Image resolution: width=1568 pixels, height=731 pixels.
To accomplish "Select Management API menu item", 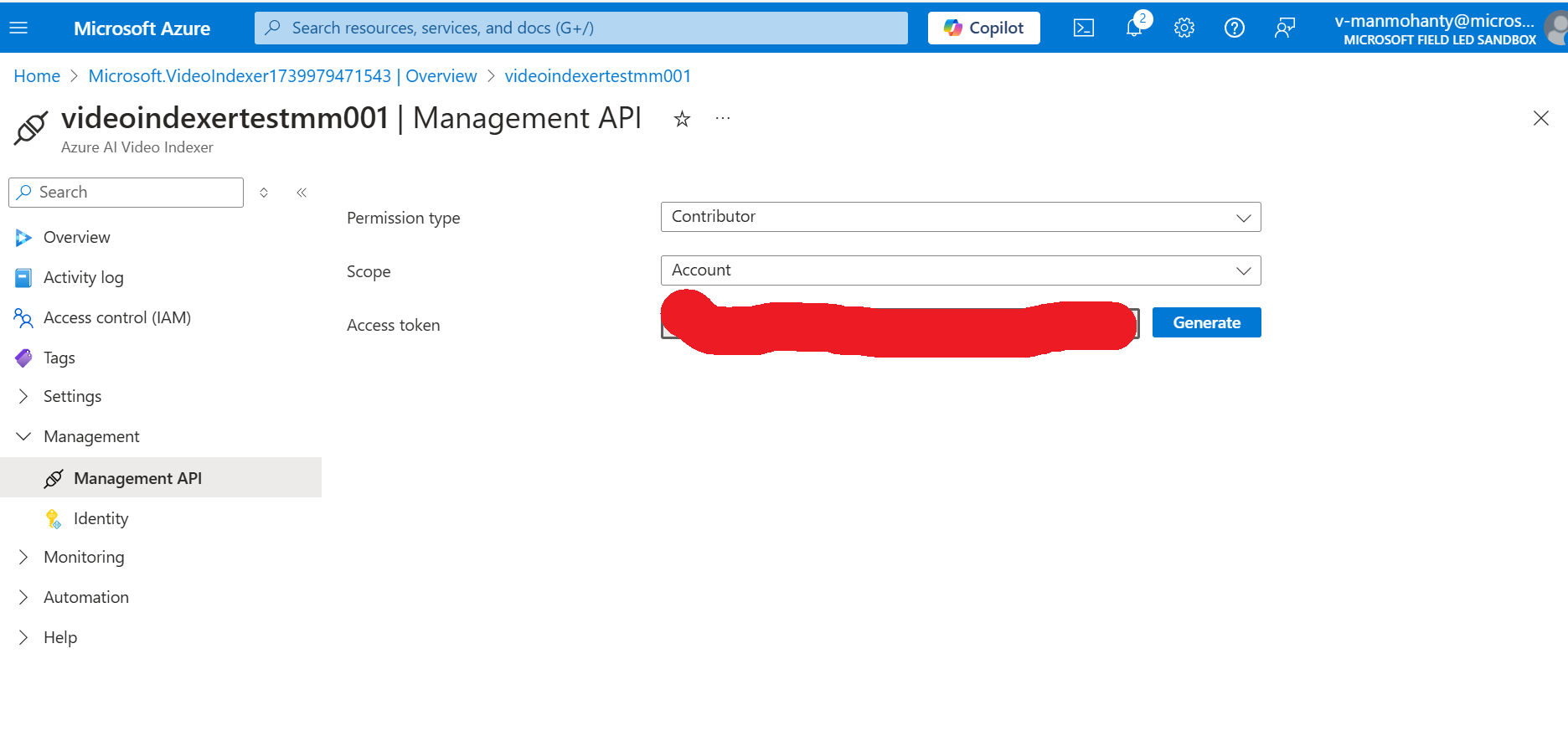I will pos(161,477).
